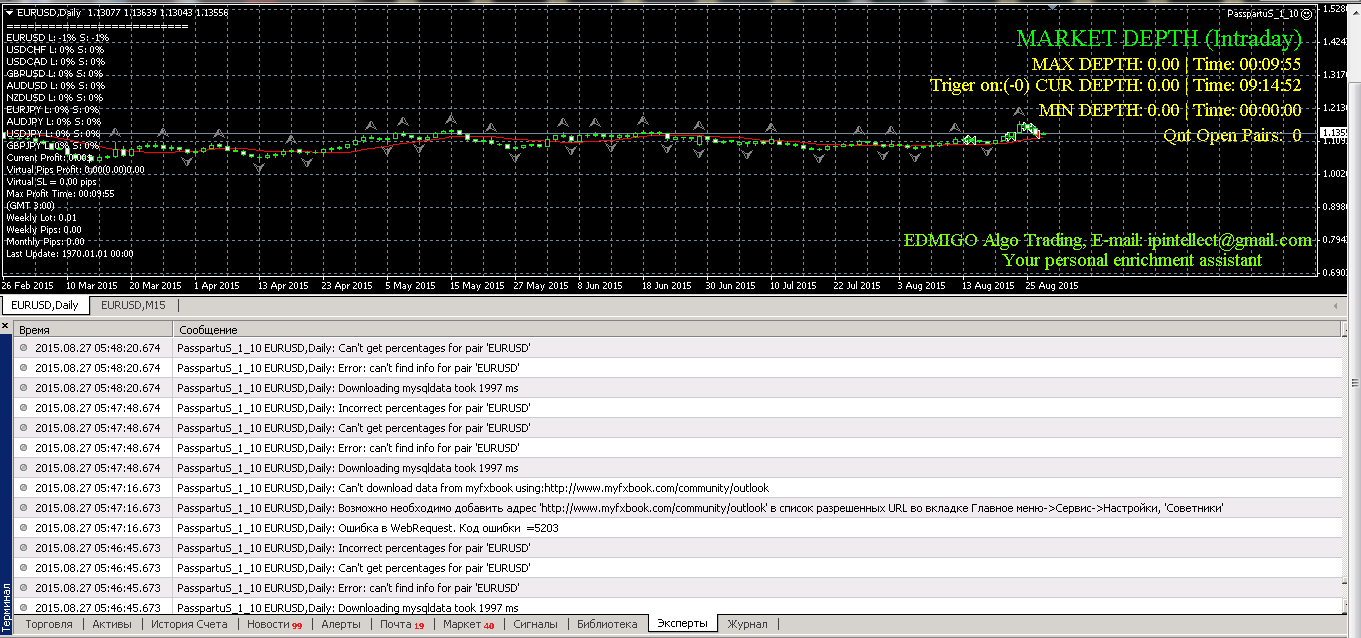This screenshot has width=1361, height=638.
Task: Switch to the EURUSD,M15 chart tab
Action: (134, 305)
